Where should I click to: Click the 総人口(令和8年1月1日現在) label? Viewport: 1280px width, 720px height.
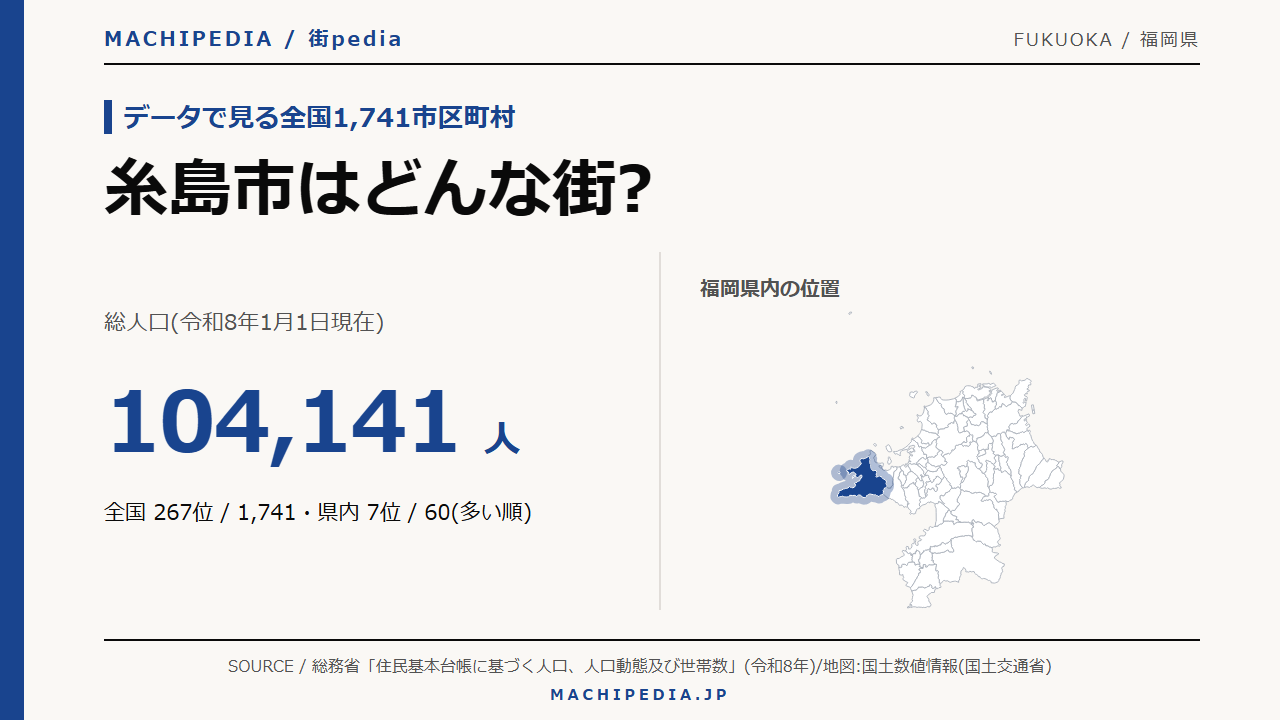pos(244,322)
